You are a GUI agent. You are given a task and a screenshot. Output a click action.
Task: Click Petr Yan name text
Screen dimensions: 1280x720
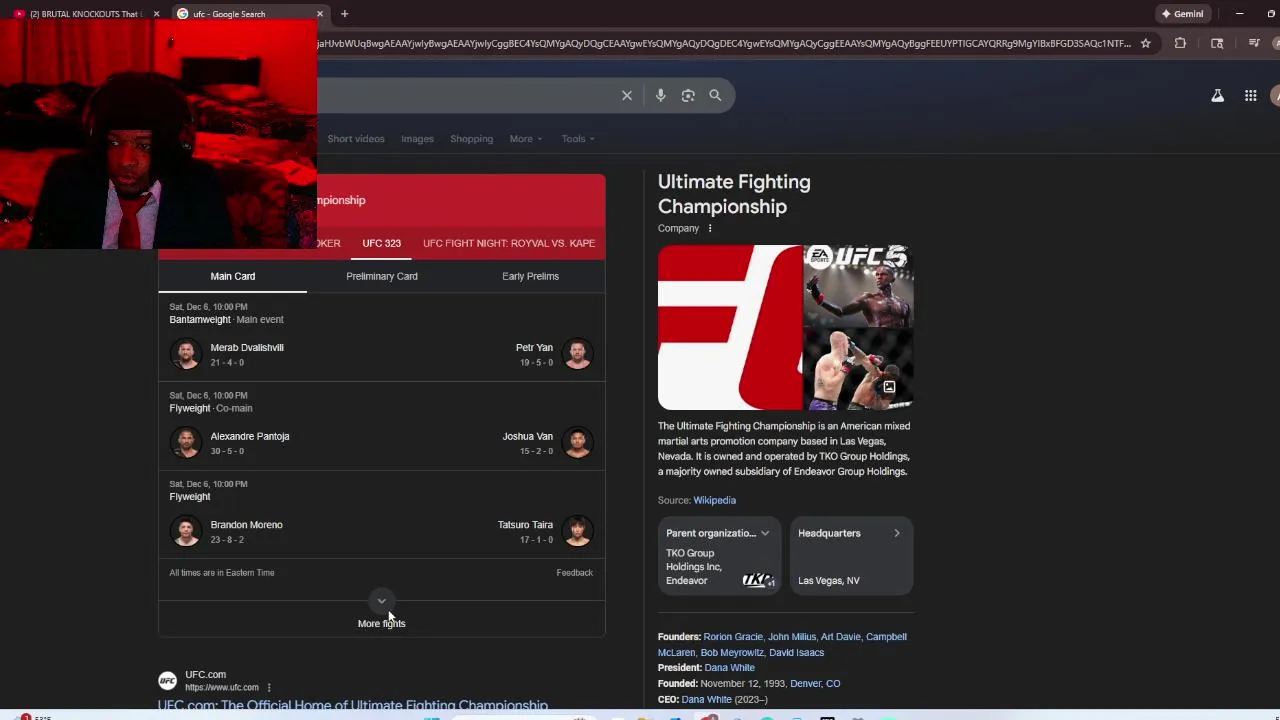pyautogui.click(x=534, y=347)
